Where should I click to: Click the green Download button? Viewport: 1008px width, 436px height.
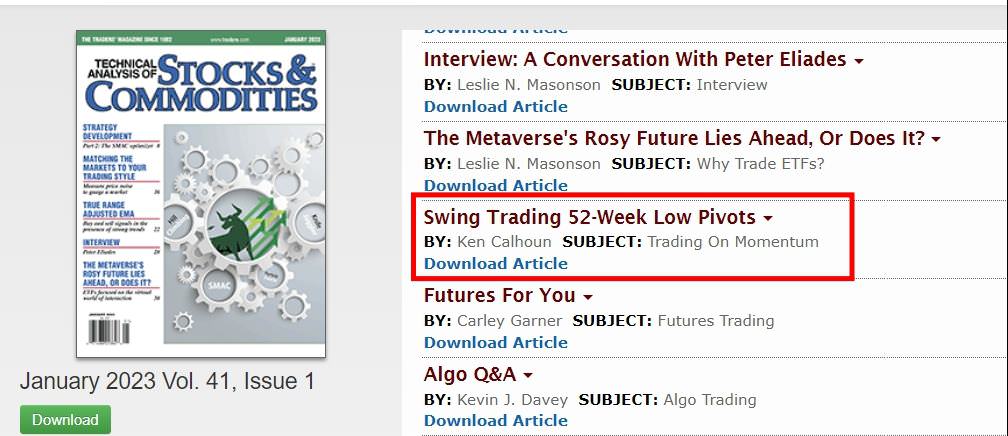[x=65, y=420]
